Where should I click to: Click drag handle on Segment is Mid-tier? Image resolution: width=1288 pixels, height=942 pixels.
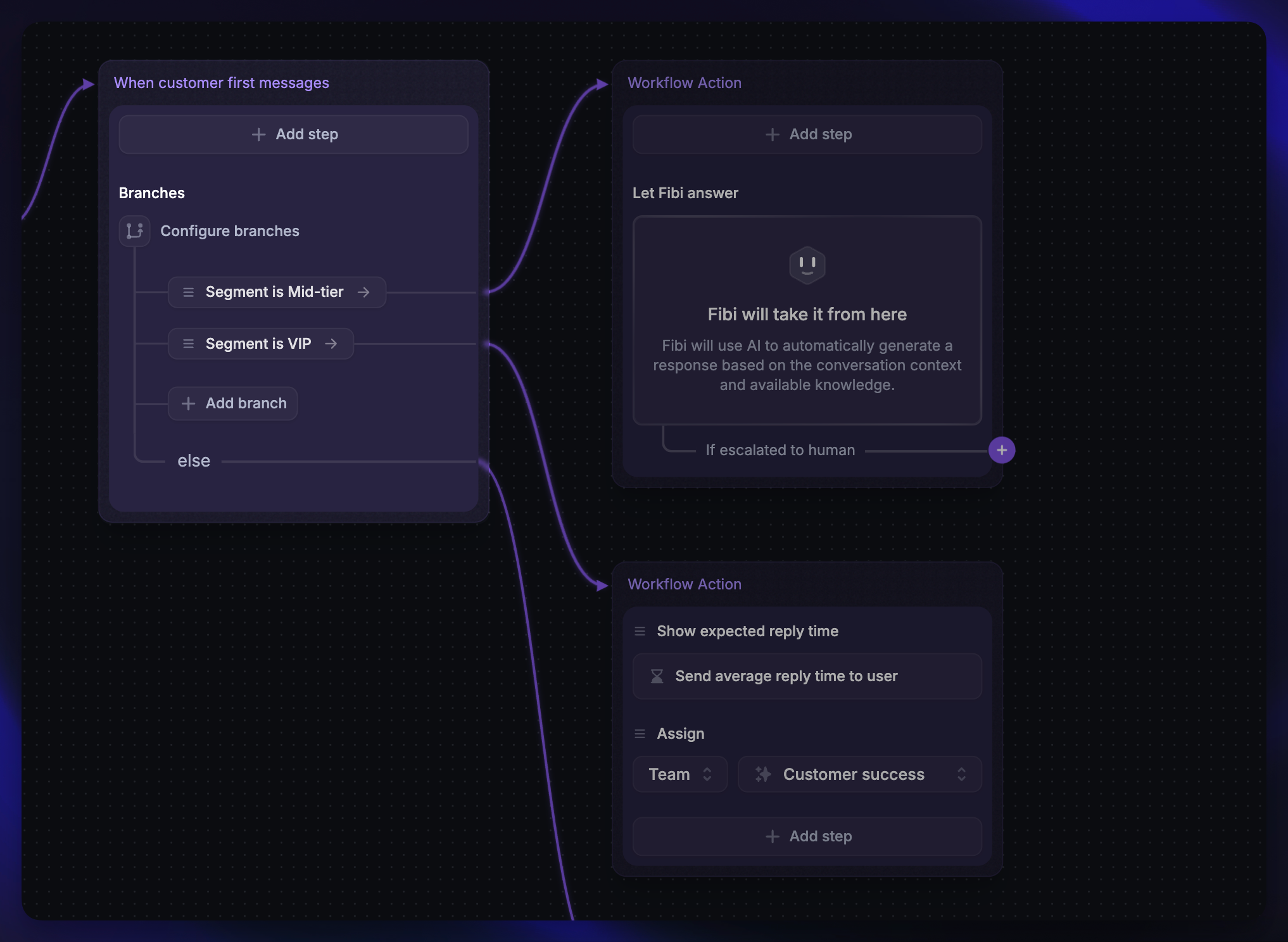(188, 292)
